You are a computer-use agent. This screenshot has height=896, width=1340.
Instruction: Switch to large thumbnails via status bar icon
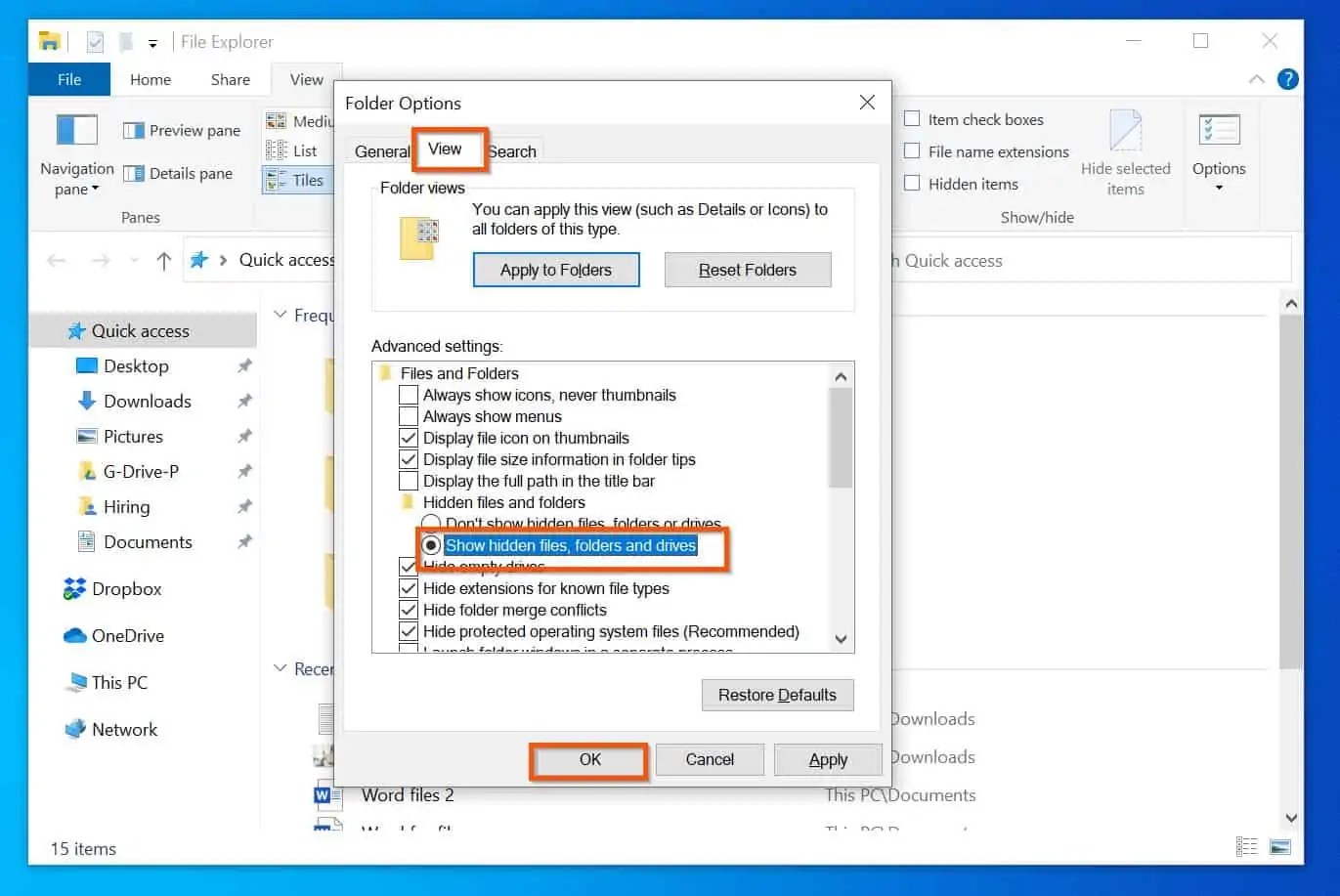click(1280, 847)
